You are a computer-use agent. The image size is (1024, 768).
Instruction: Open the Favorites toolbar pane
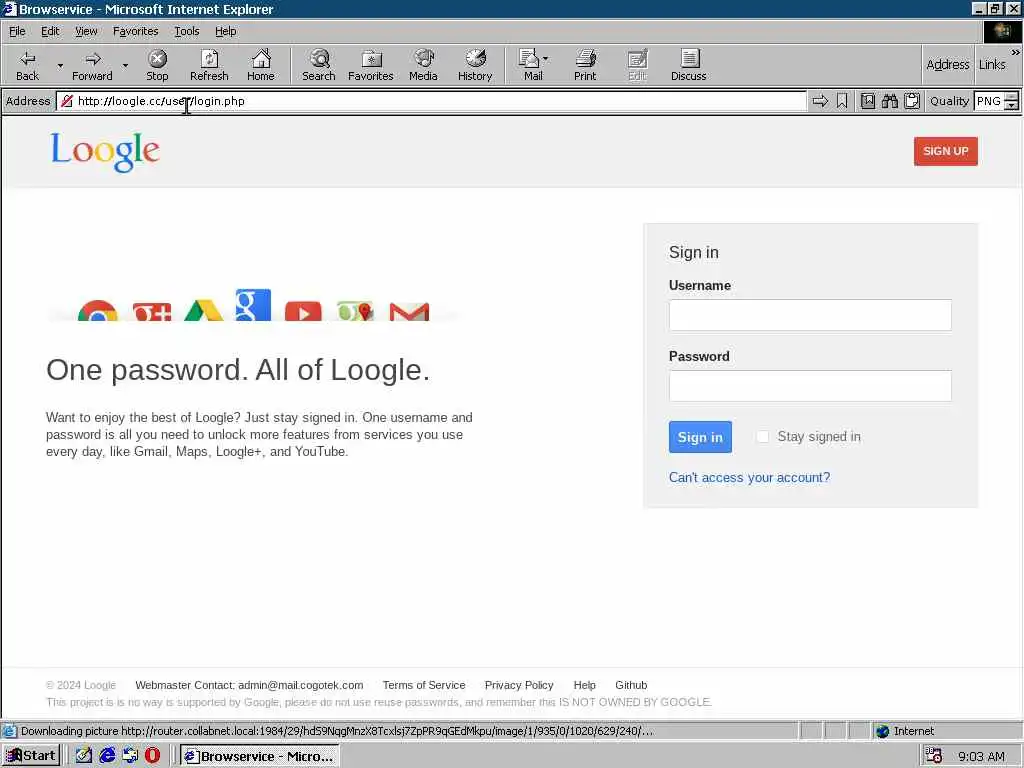tap(371, 65)
